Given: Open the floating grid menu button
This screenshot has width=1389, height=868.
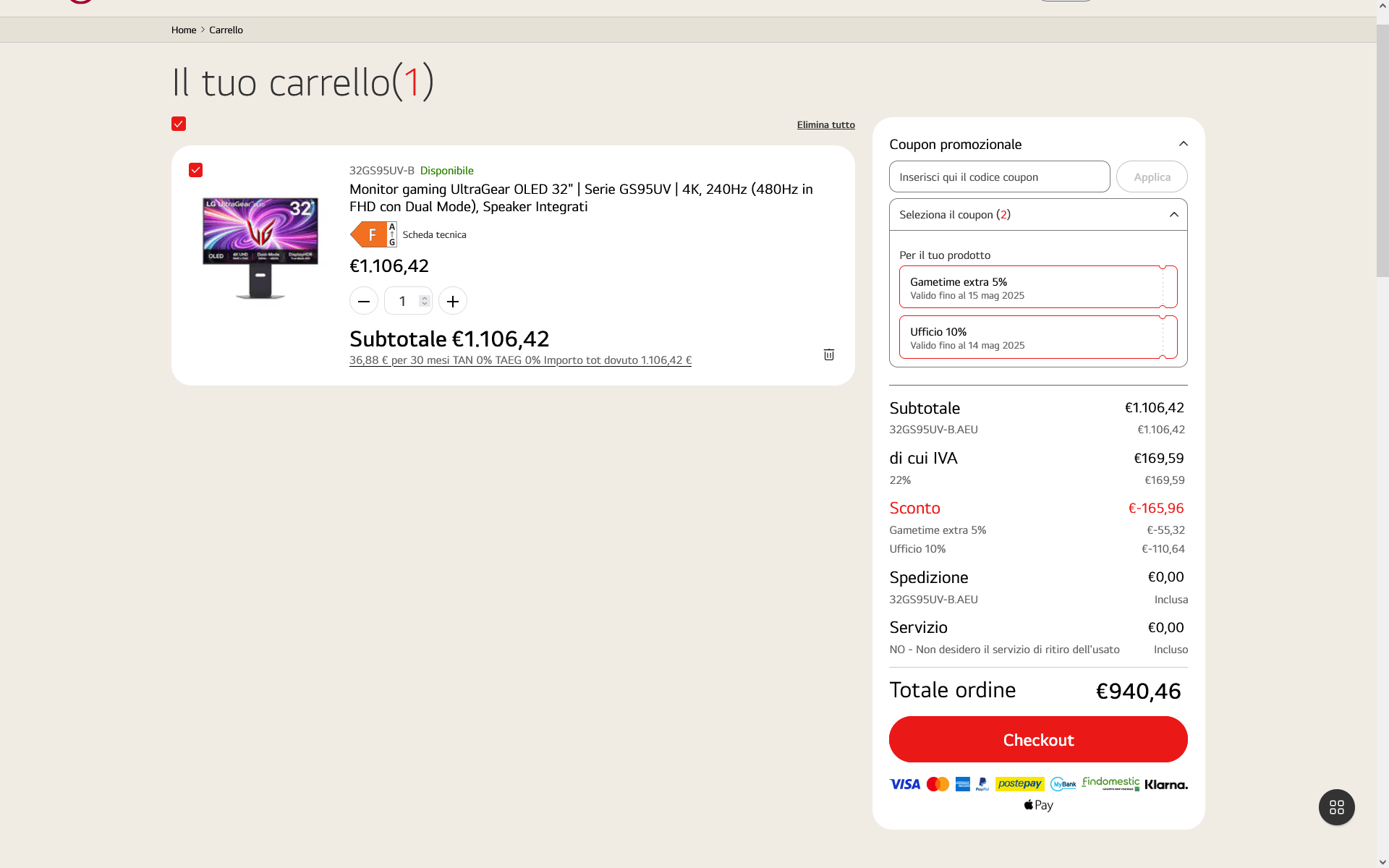Looking at the screenshot, I should coord(1336,807).
